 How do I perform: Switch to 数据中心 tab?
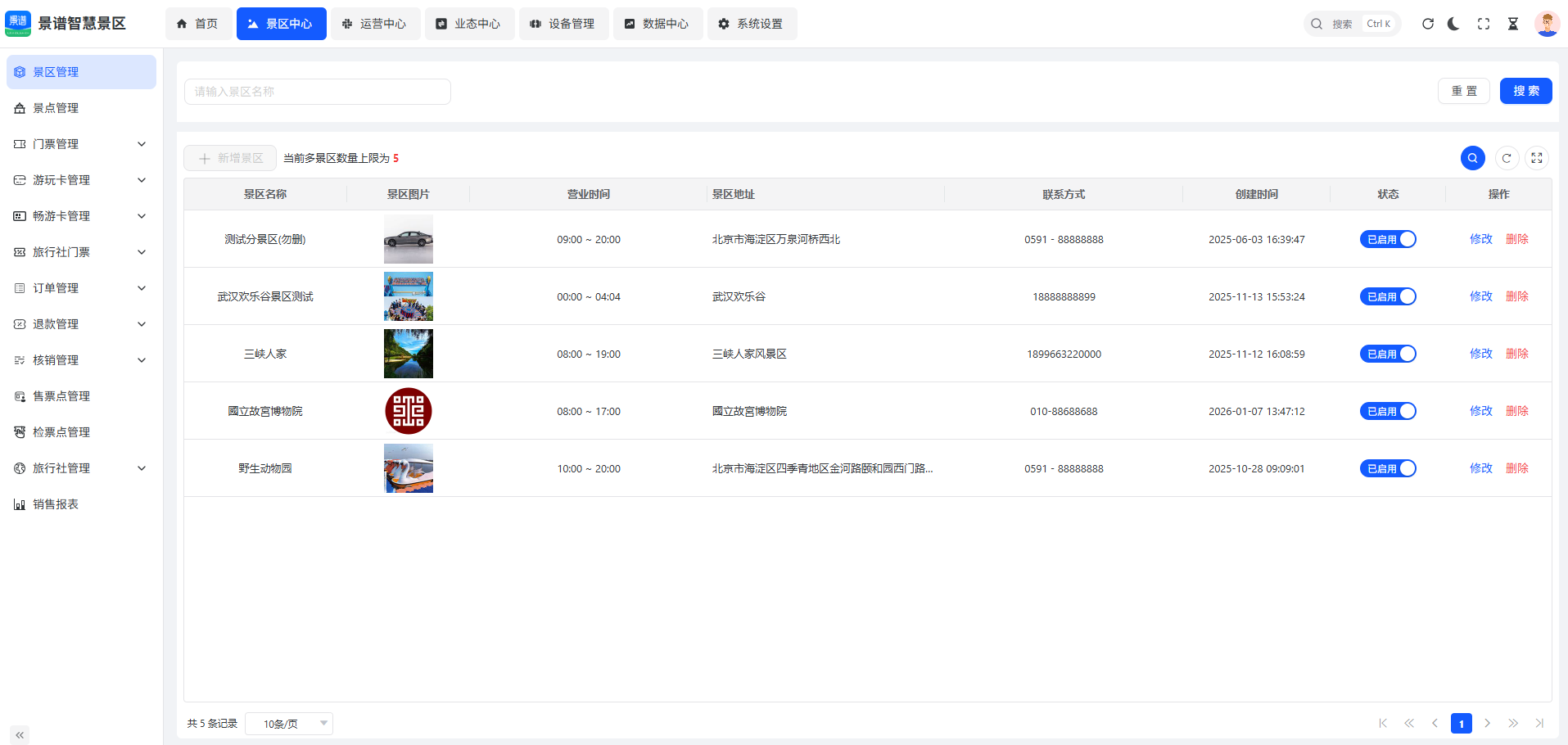657,24
